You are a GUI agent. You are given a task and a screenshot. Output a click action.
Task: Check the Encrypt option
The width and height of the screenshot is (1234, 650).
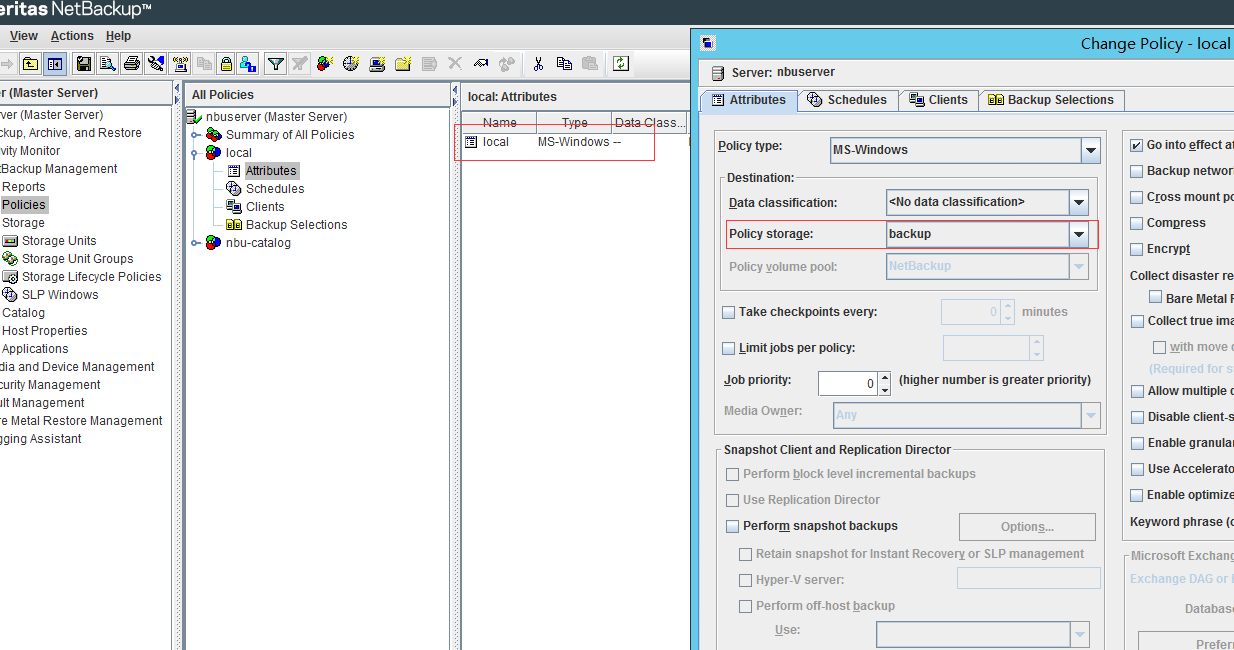click(x=1136, y=249)
